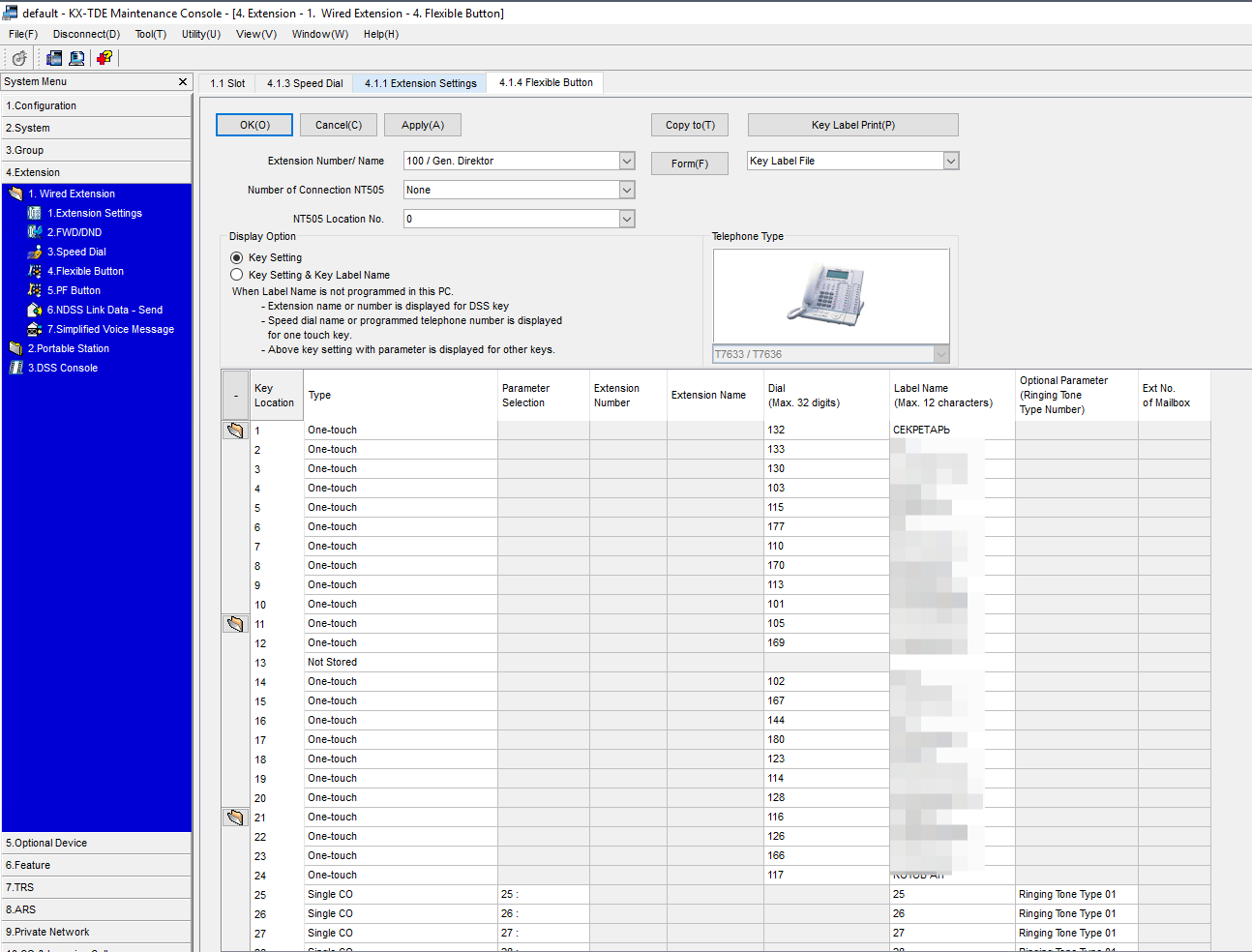Expand the 9.Private Network section
This screenshot has width=1252, height=952.
coord(96,932)
